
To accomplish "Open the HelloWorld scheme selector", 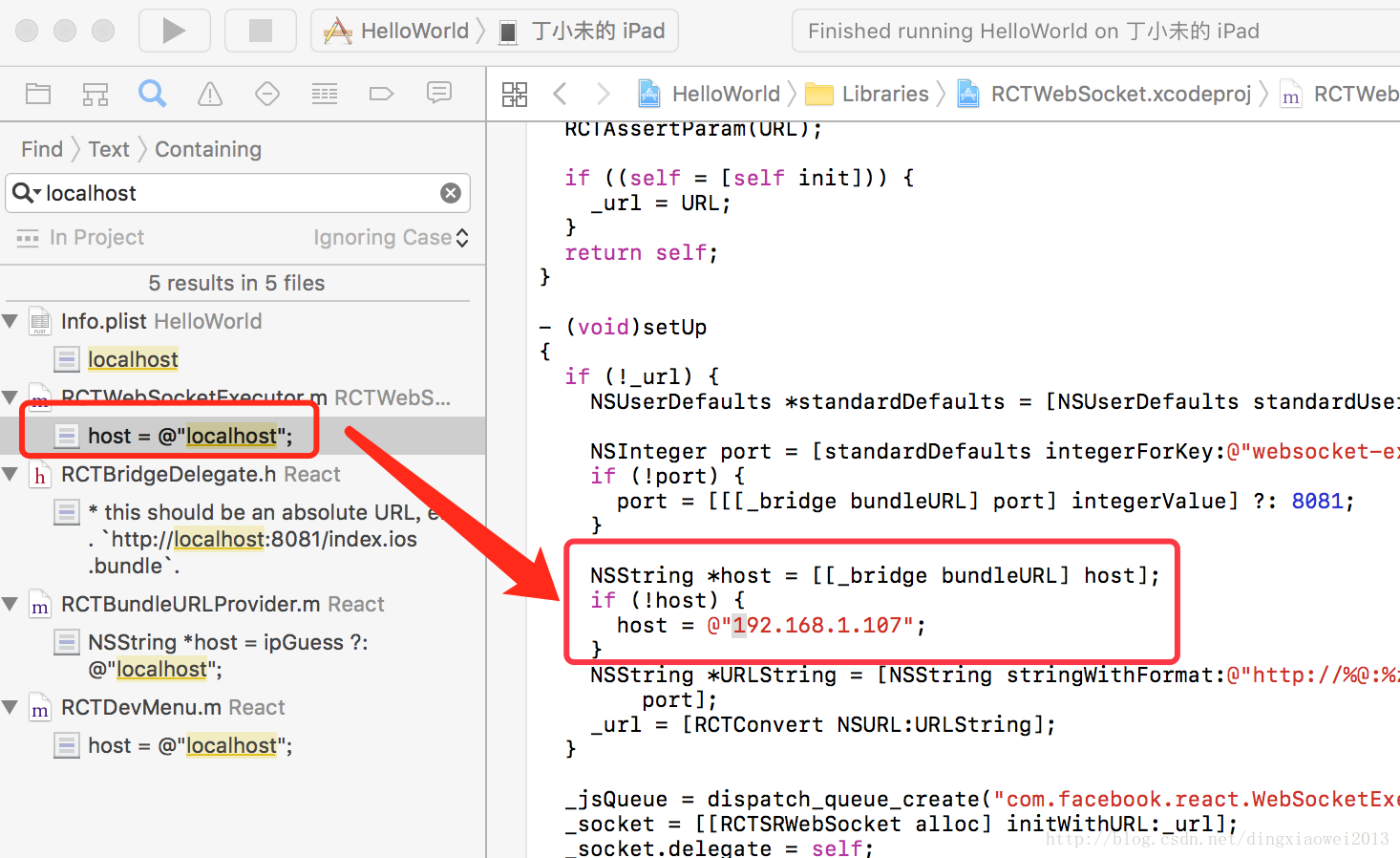I will click(x=397, y=31).
